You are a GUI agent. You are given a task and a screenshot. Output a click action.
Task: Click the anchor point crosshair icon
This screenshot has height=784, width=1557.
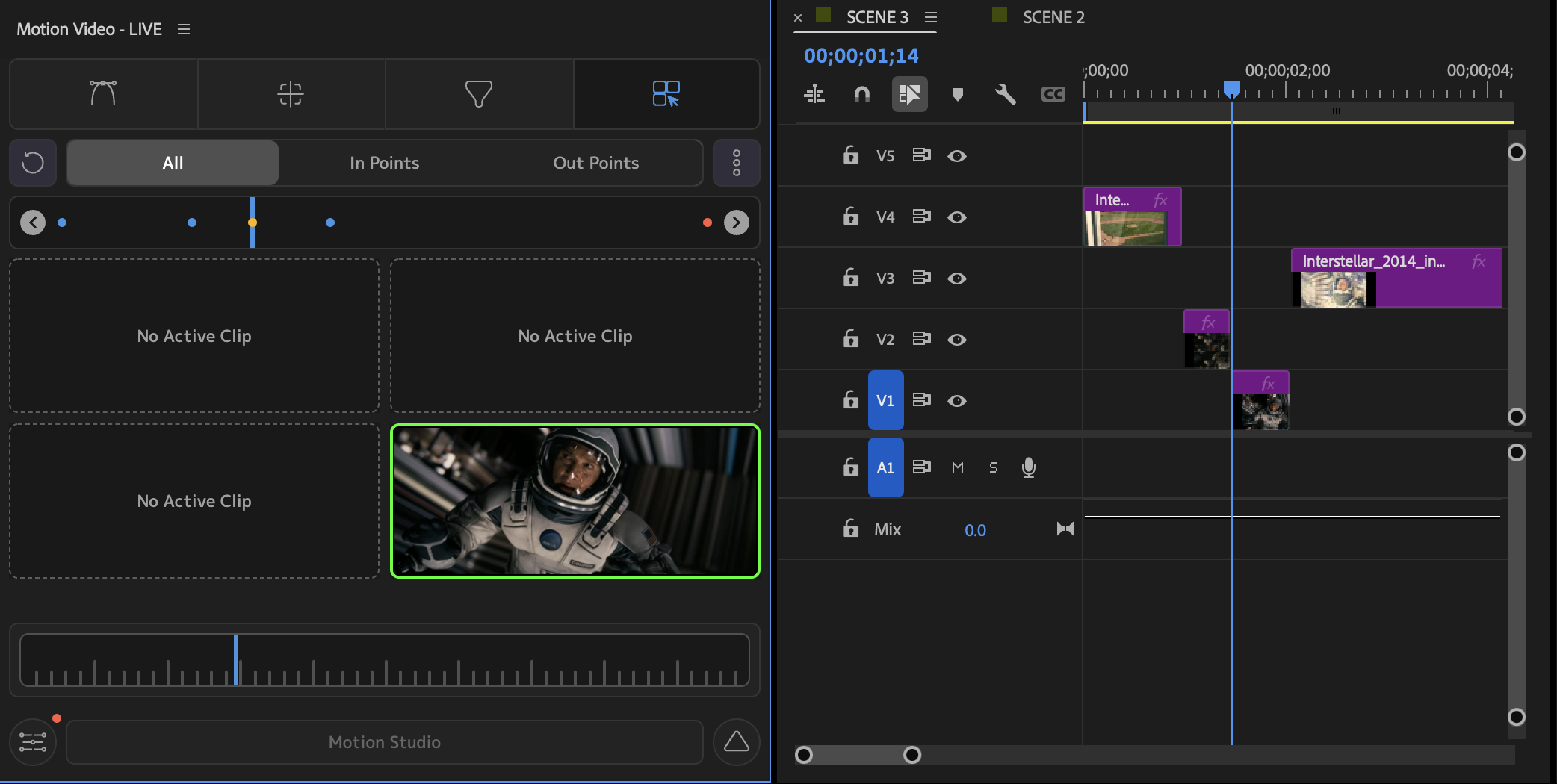click(x=291, y=94)
